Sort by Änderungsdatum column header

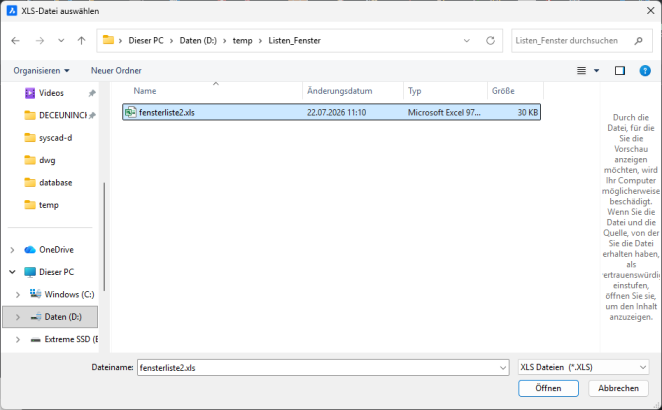pos(339,91)
